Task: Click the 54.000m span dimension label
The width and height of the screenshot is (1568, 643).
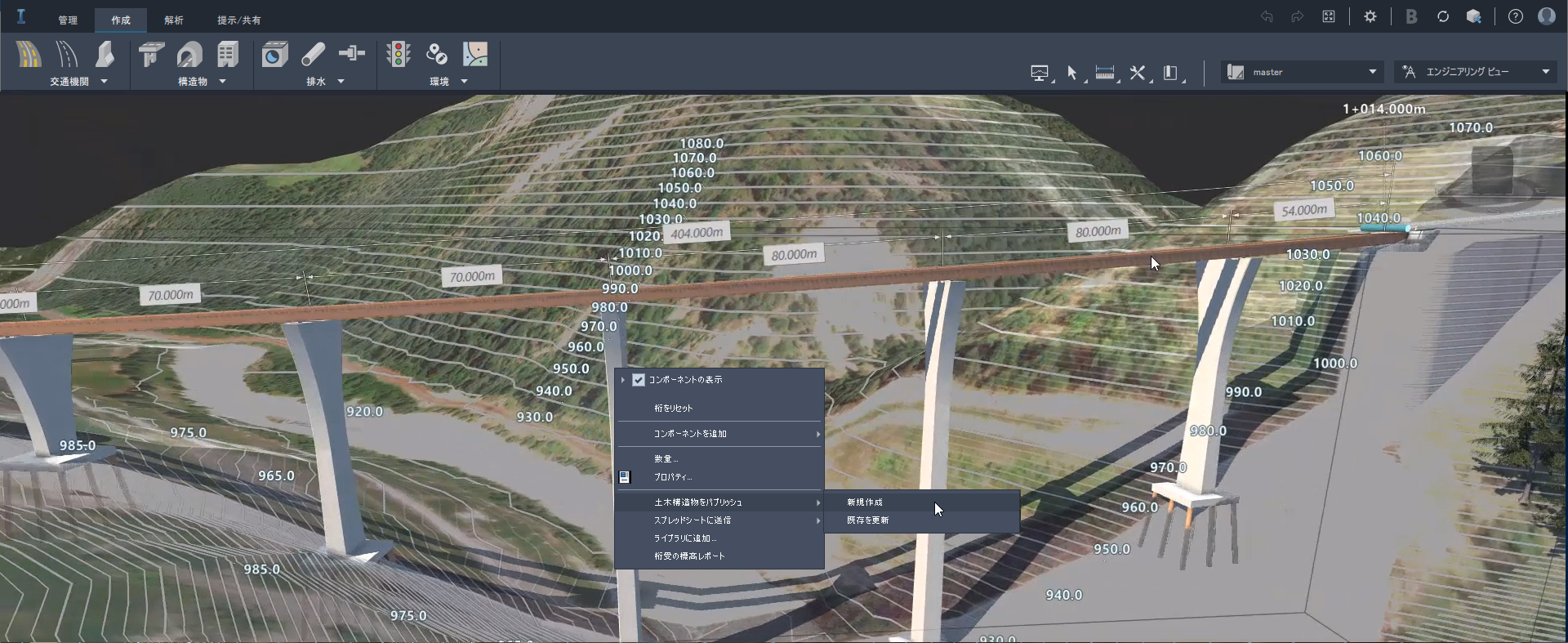Action: (1304, 210)
